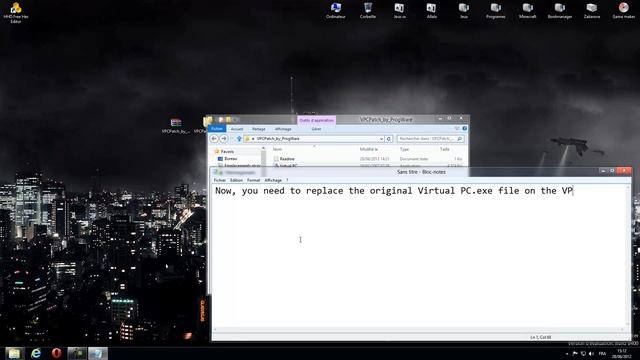Sort by Type column header

(404, 149)
